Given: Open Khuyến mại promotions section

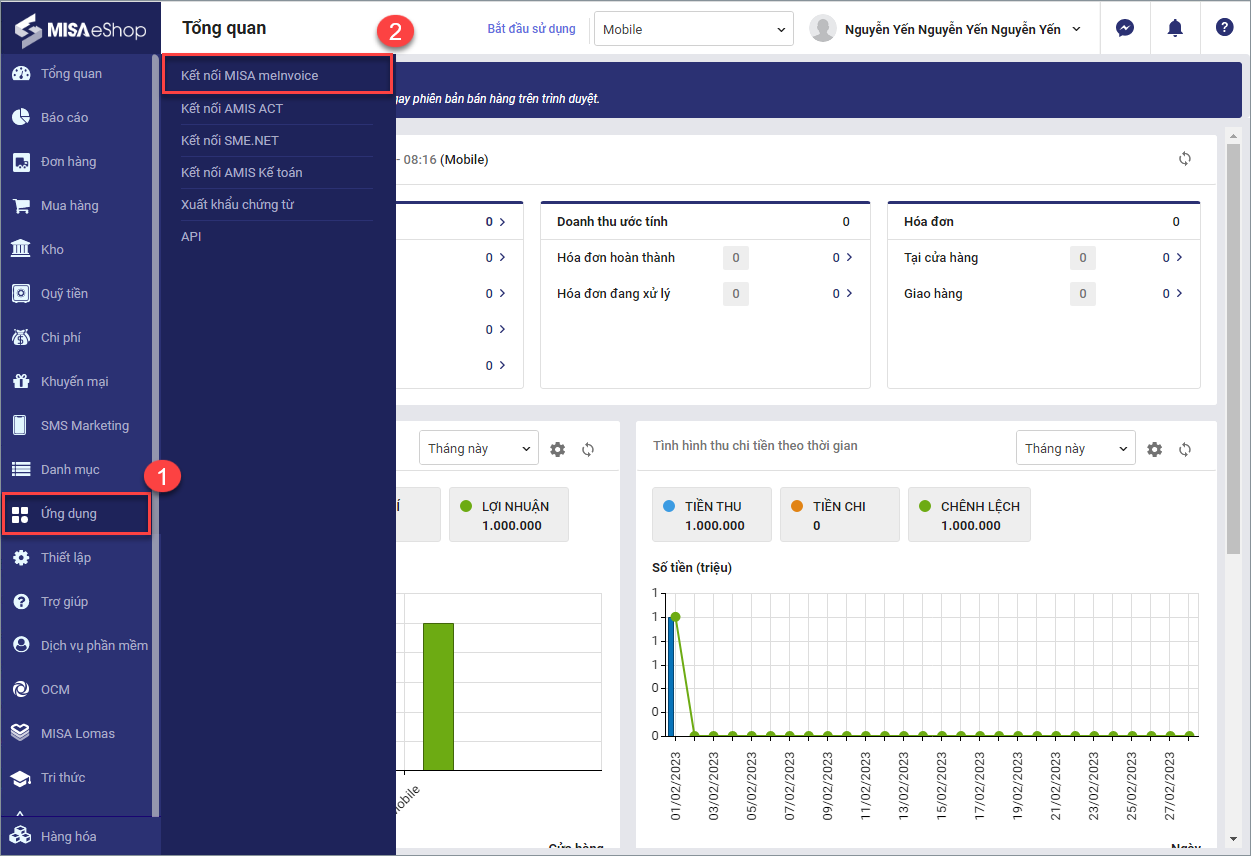Looking at the screenshot, I should (74, 382).
